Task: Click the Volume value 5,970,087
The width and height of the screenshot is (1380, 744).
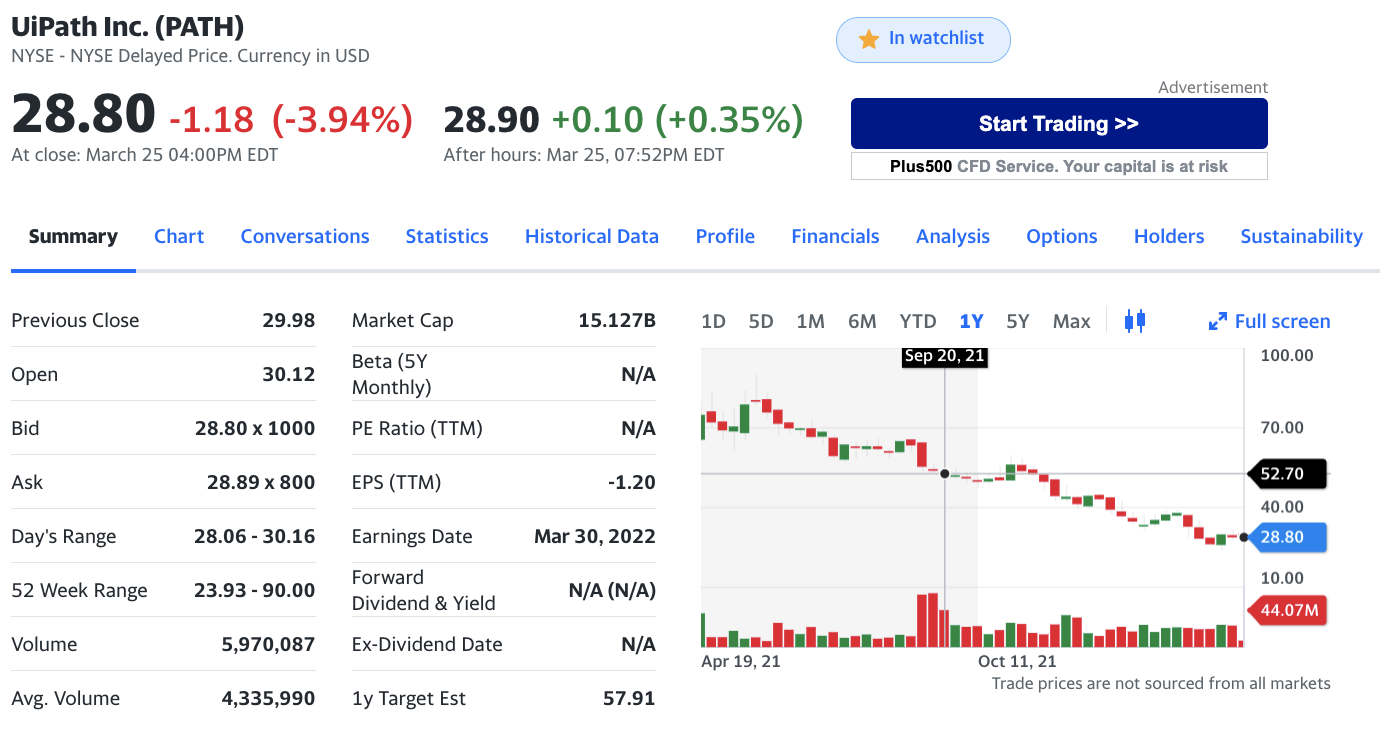Action: (x=268, y=645)
